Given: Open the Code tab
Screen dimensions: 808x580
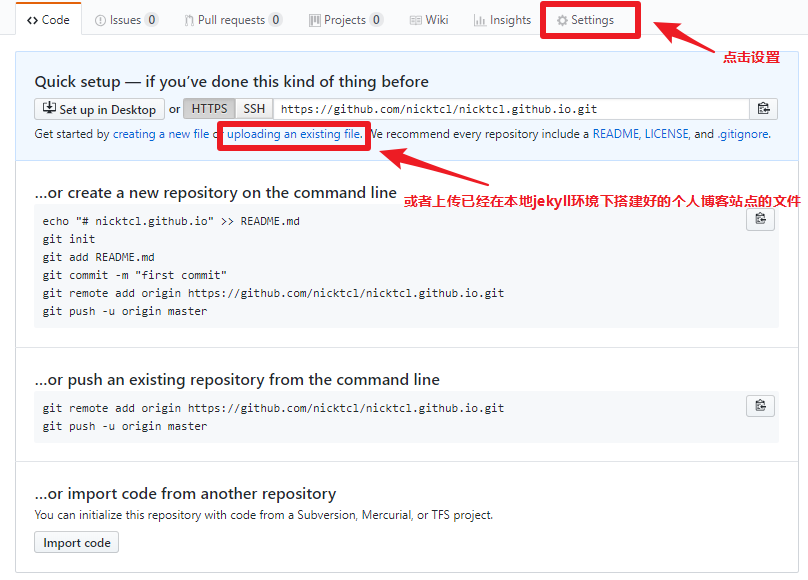Looking at the screenshot, I should click(x=48, y=20).
